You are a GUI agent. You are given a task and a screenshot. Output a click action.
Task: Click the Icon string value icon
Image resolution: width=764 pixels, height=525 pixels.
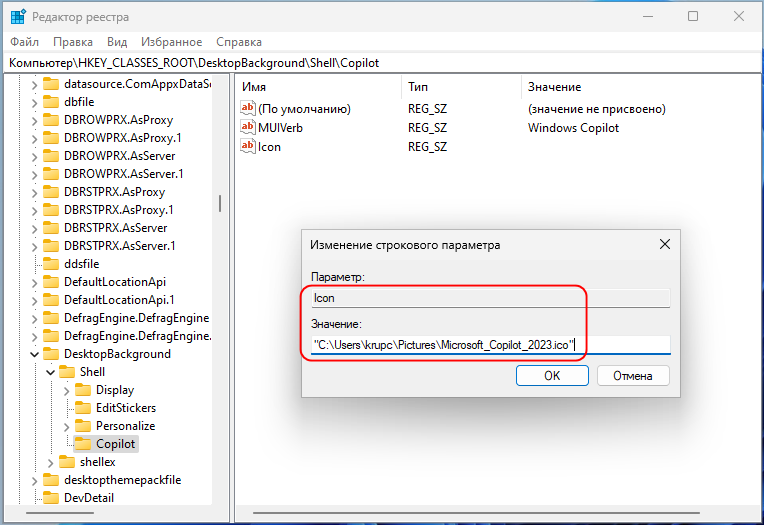[x=248, y=146]
